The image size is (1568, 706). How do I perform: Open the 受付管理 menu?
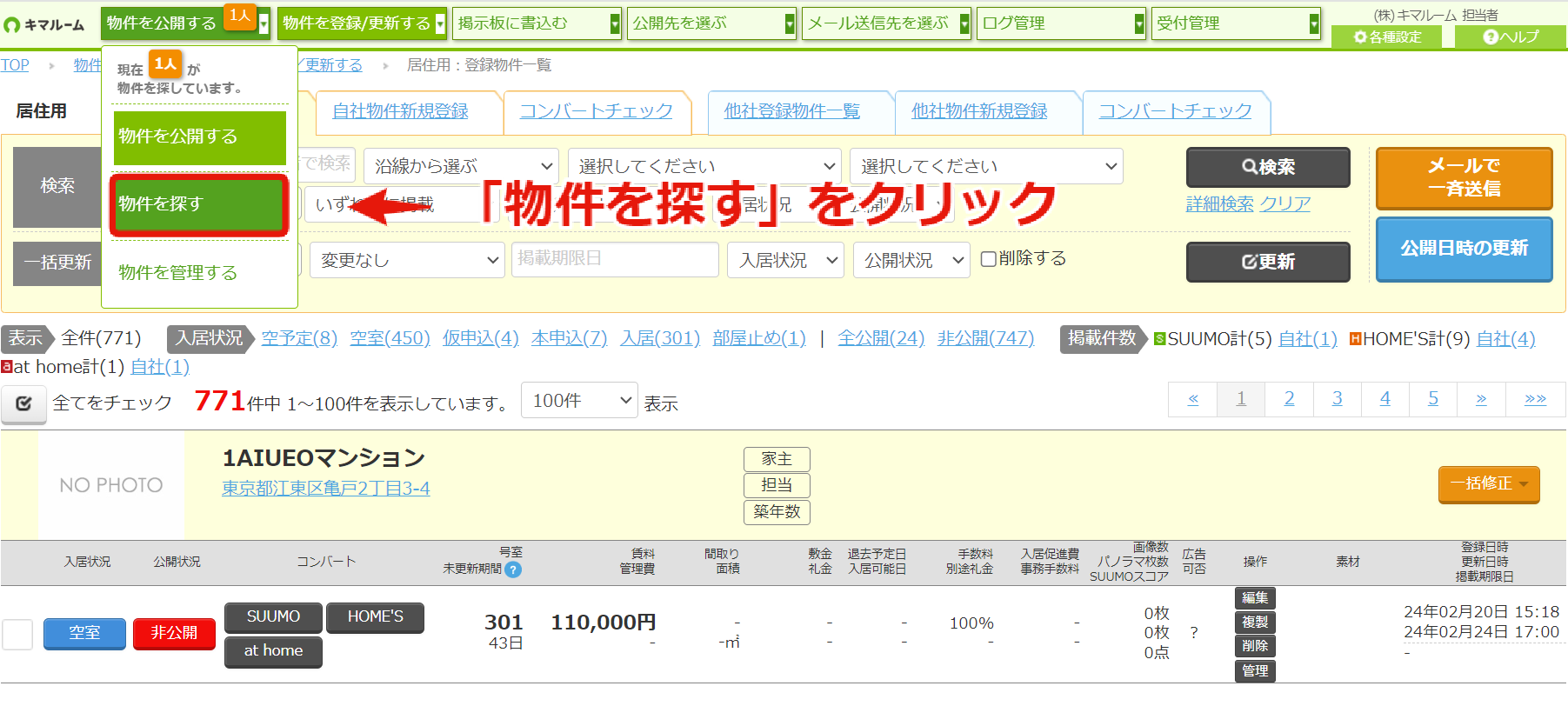(x=1237, y=23)
